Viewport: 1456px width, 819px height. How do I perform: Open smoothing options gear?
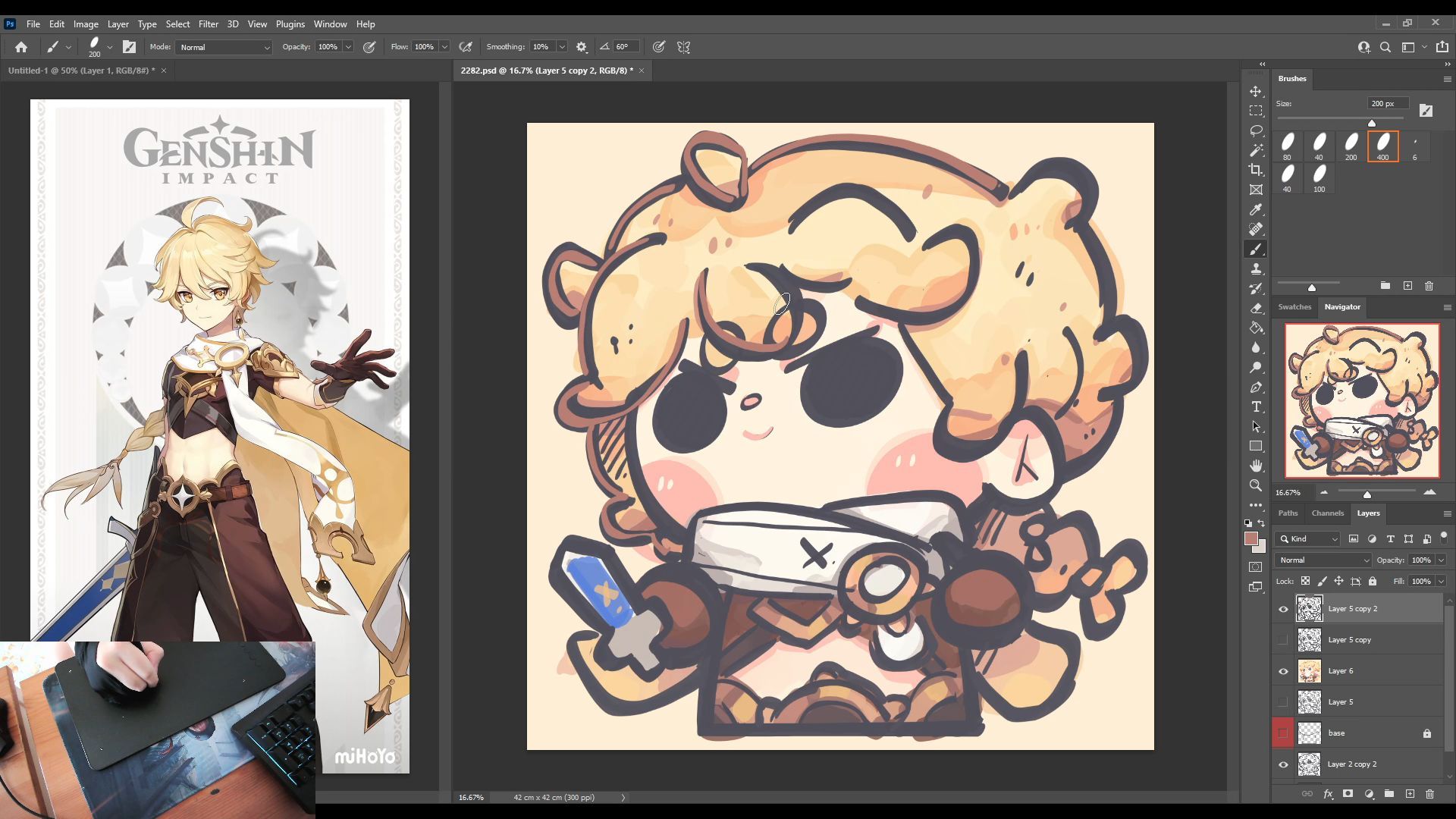(x=582, y=47)
